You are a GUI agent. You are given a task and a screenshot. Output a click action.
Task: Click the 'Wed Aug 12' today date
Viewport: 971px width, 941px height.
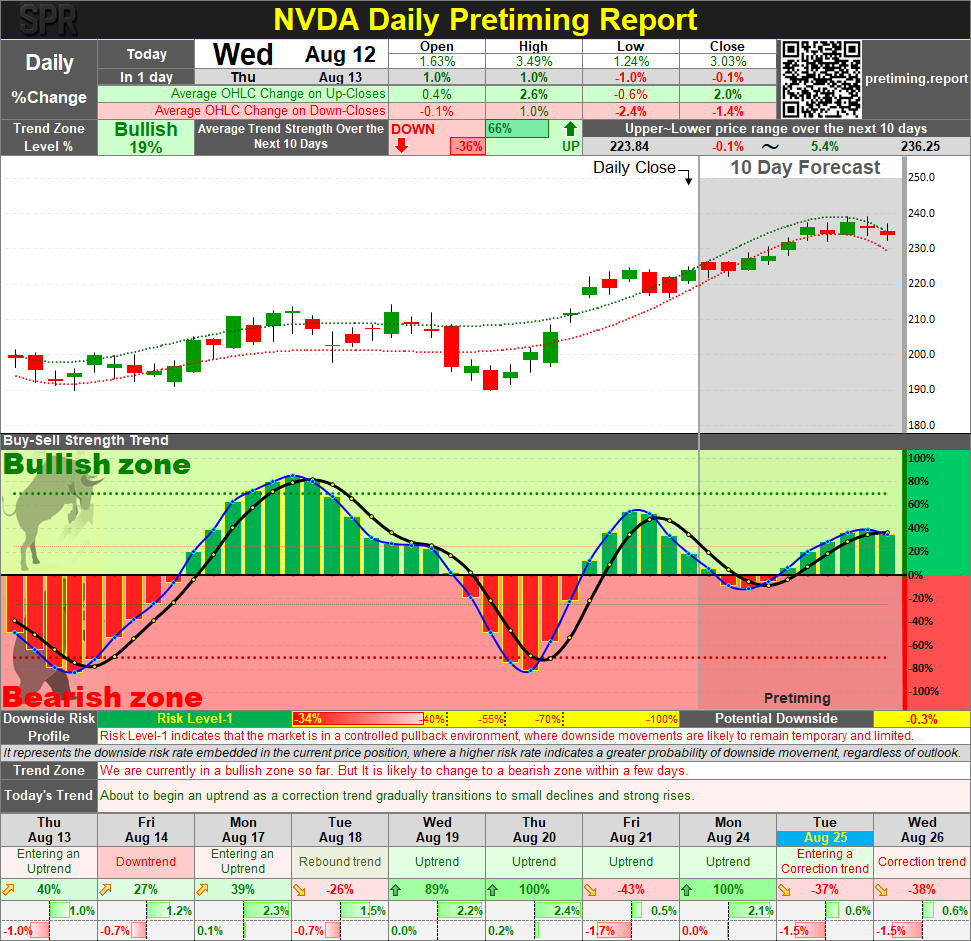point(294,54)
